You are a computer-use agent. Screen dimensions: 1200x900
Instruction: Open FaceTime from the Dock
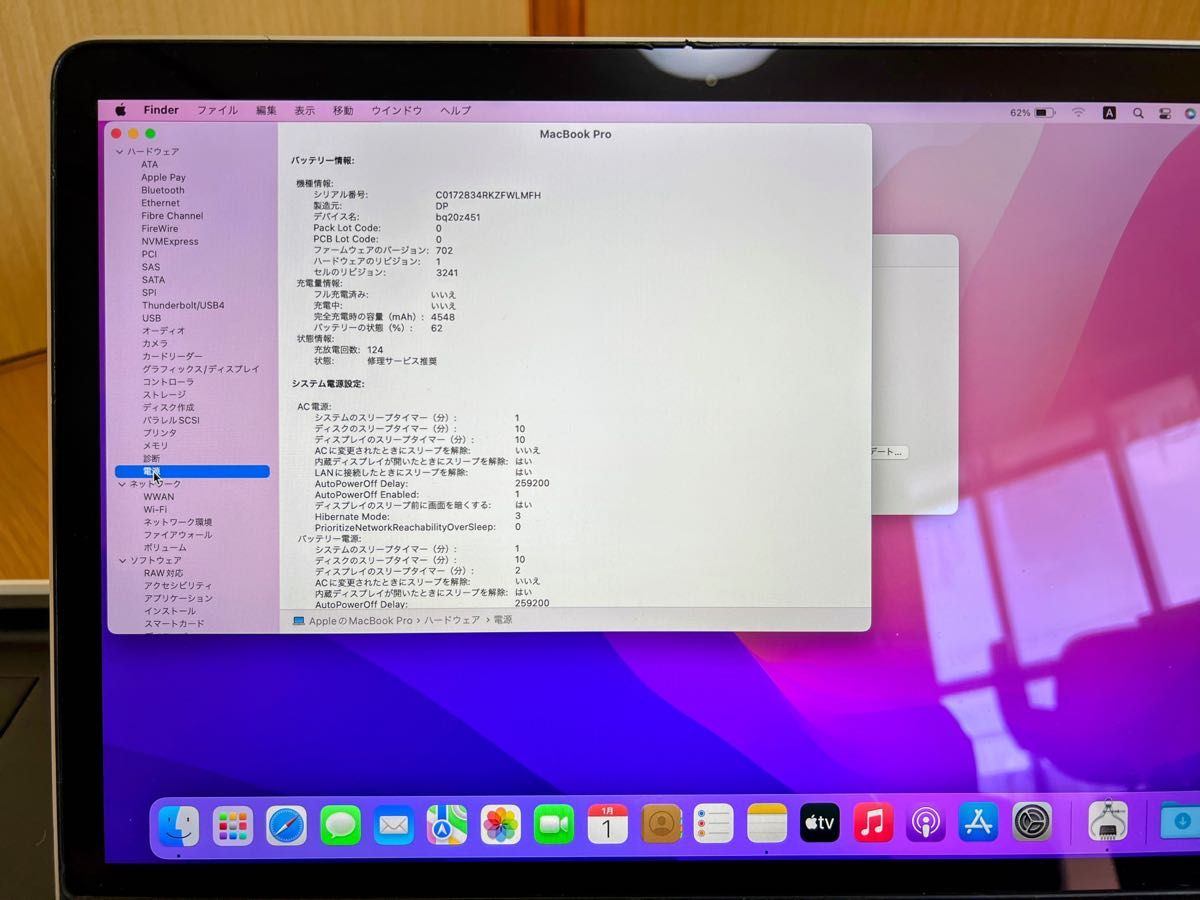point(554,825)
